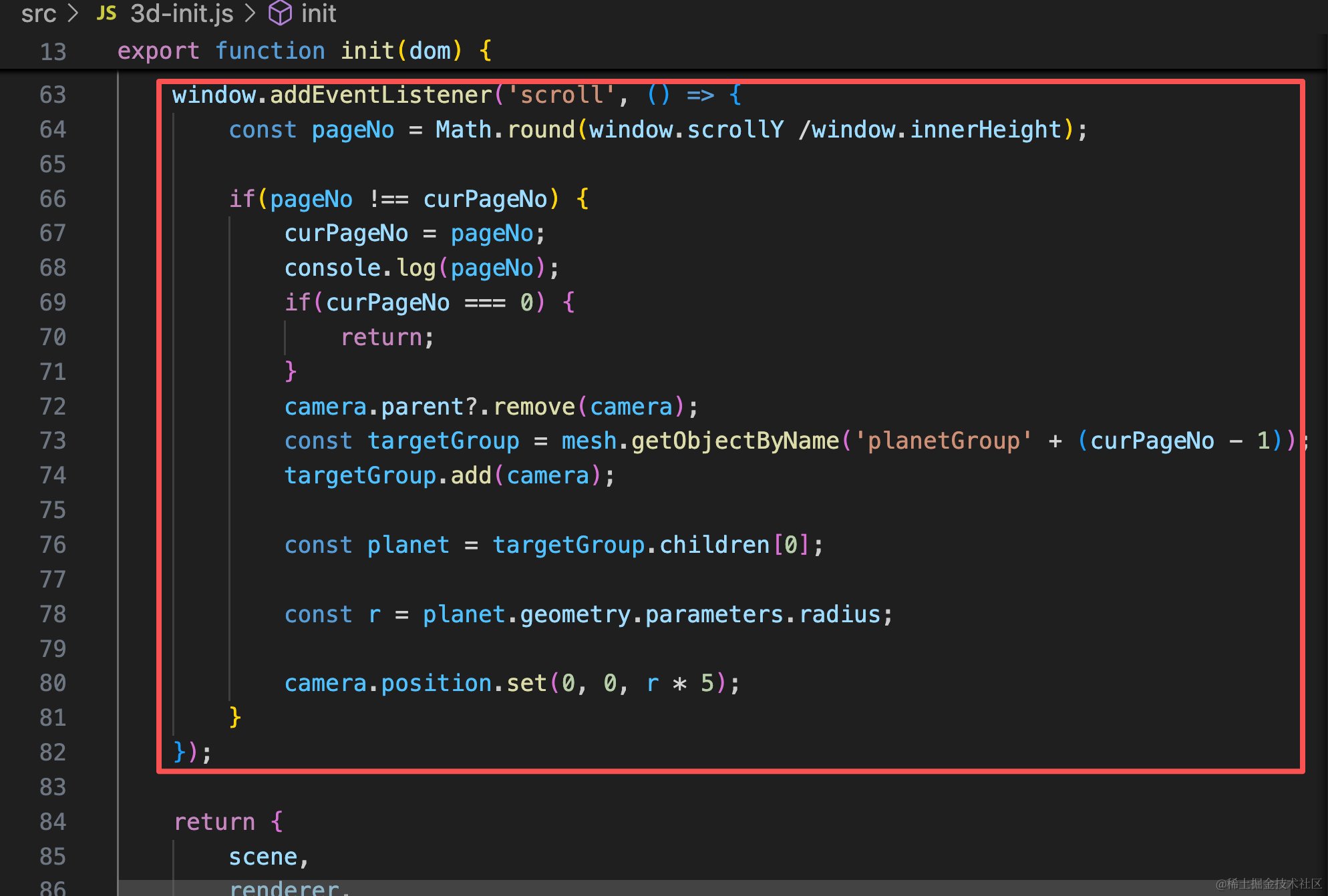The image size is (1328, 896).
Task: Click 'scene,' on line 85
Action: (269, 857)
